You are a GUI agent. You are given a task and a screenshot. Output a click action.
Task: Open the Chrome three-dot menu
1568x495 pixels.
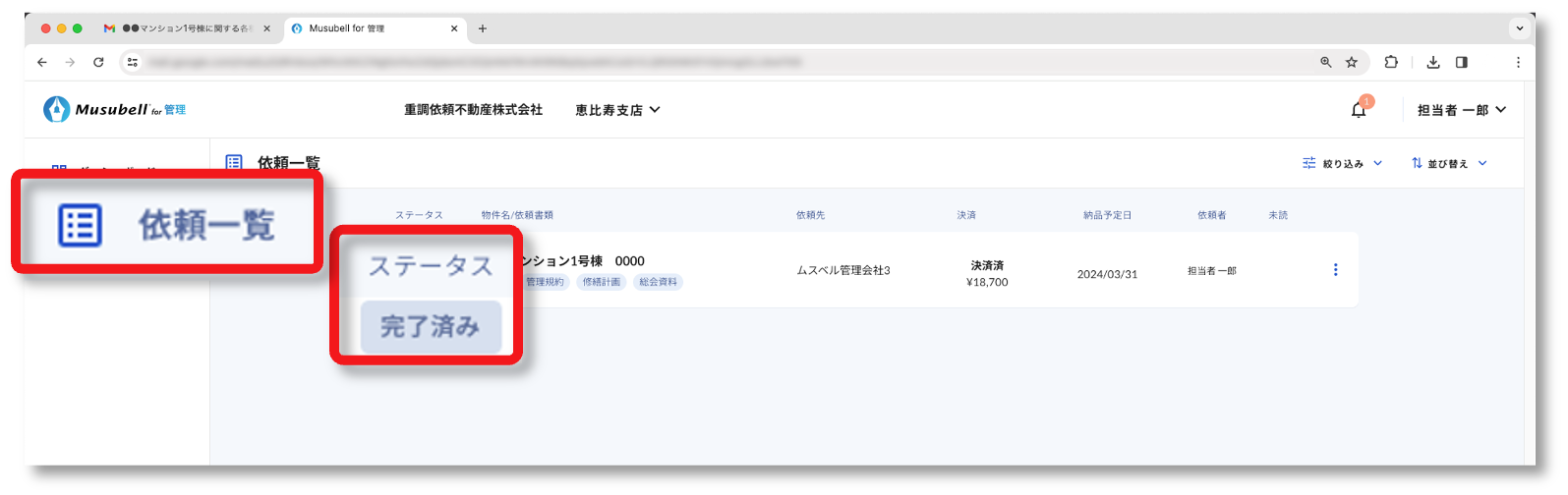click(x=1518, y=62)
